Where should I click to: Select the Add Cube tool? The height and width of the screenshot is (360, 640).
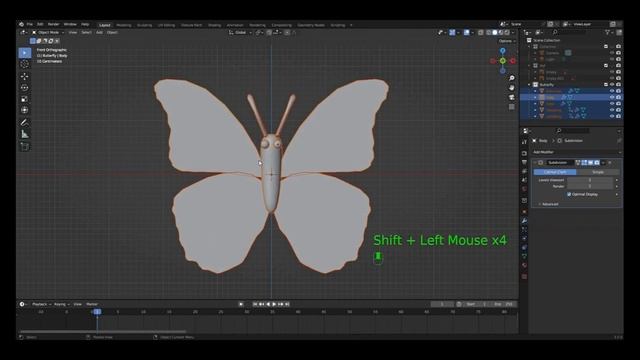click(x=24, y=146)
